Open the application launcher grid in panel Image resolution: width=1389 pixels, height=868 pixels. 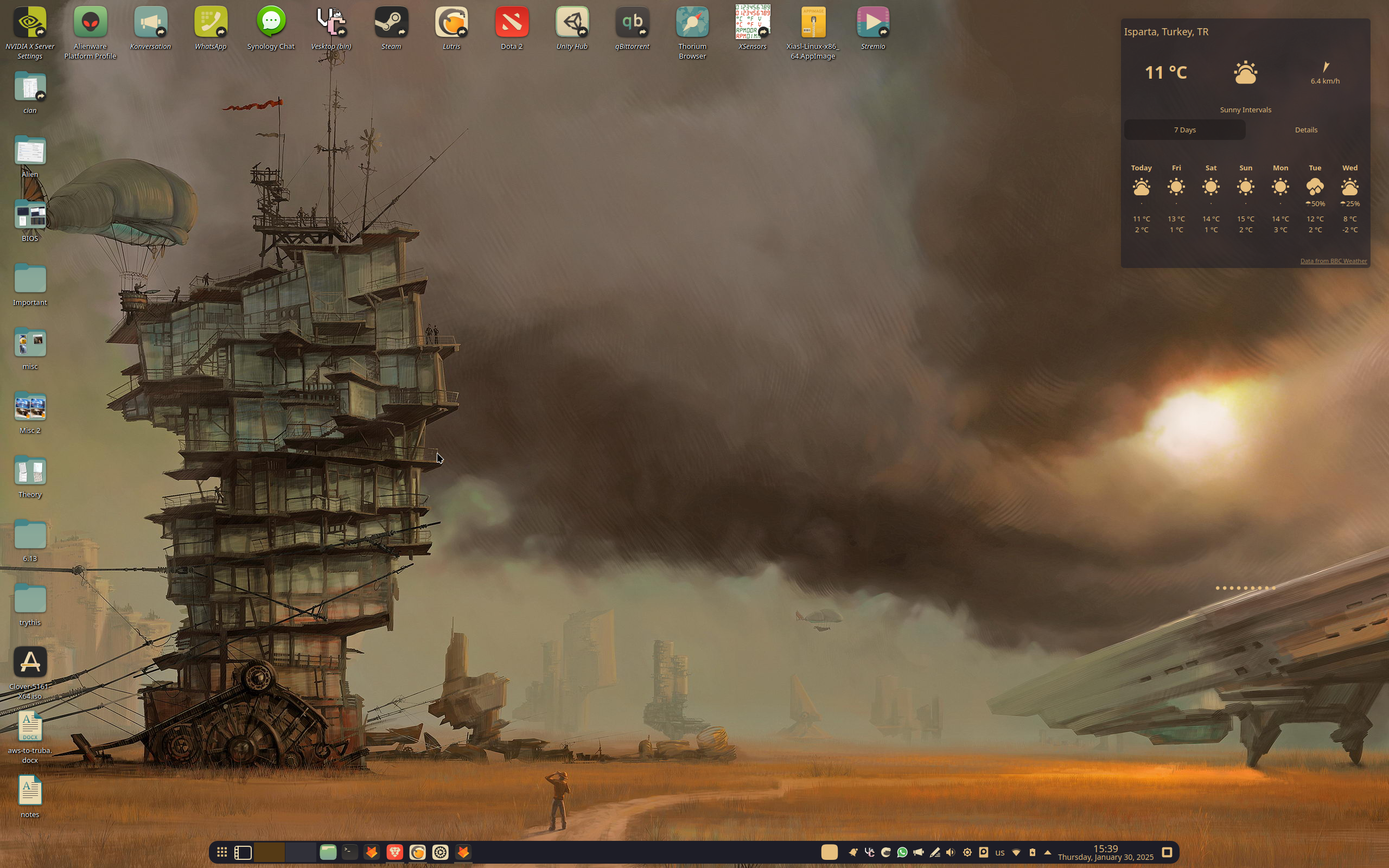pyautogui.click(x=221, y=852)
